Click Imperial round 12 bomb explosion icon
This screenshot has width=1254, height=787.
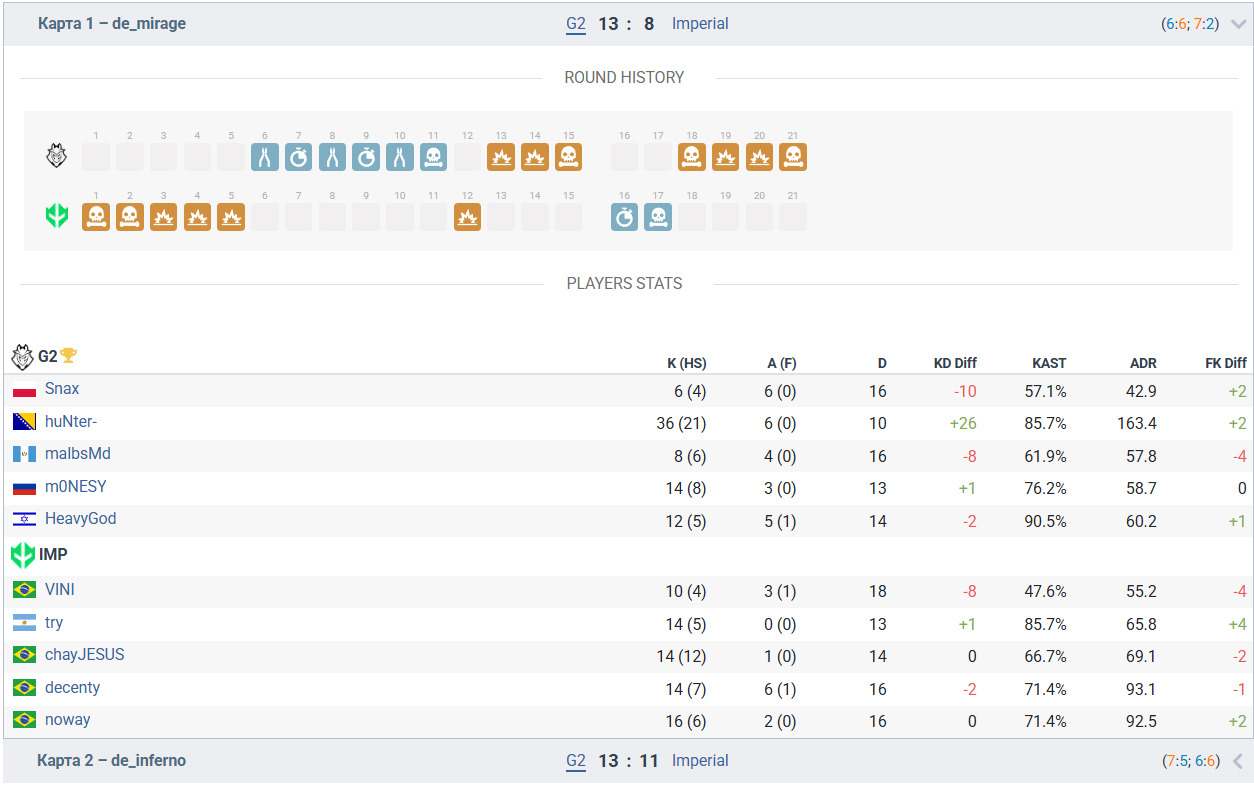point(468,217)
